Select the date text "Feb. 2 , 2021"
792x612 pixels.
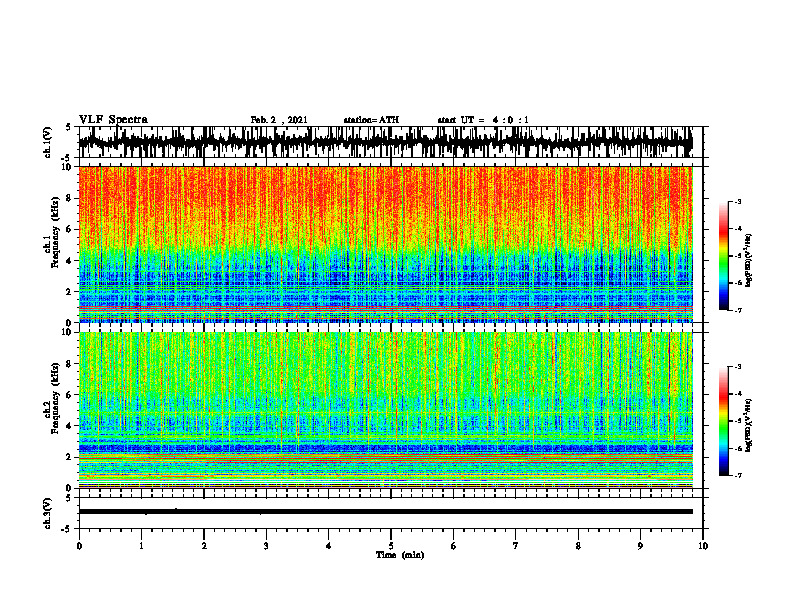tap(279, 120)
